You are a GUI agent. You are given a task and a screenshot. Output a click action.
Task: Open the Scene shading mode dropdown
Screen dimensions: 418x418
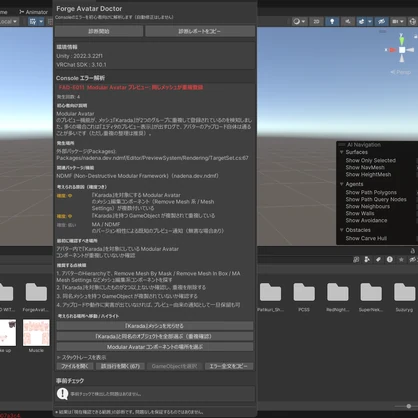point(299,22)
